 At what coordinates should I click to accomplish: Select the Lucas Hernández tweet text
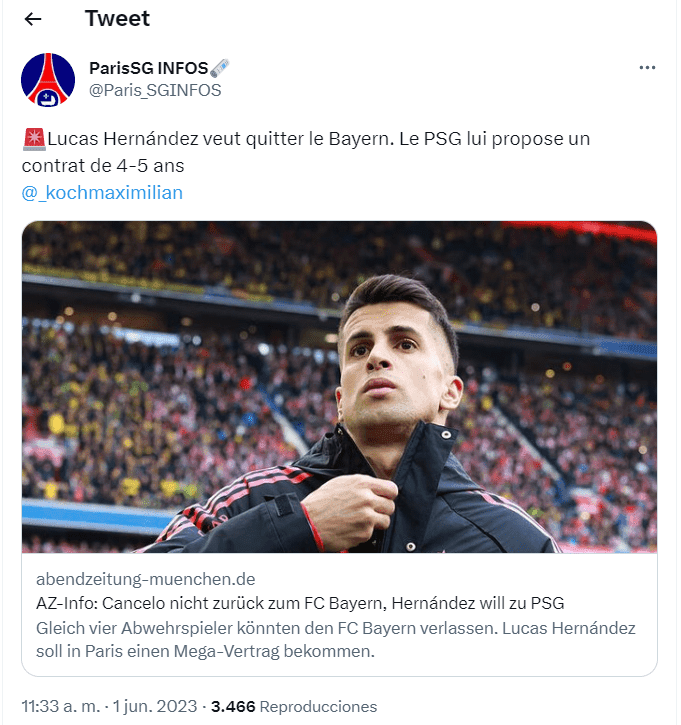tap(306, 152)
